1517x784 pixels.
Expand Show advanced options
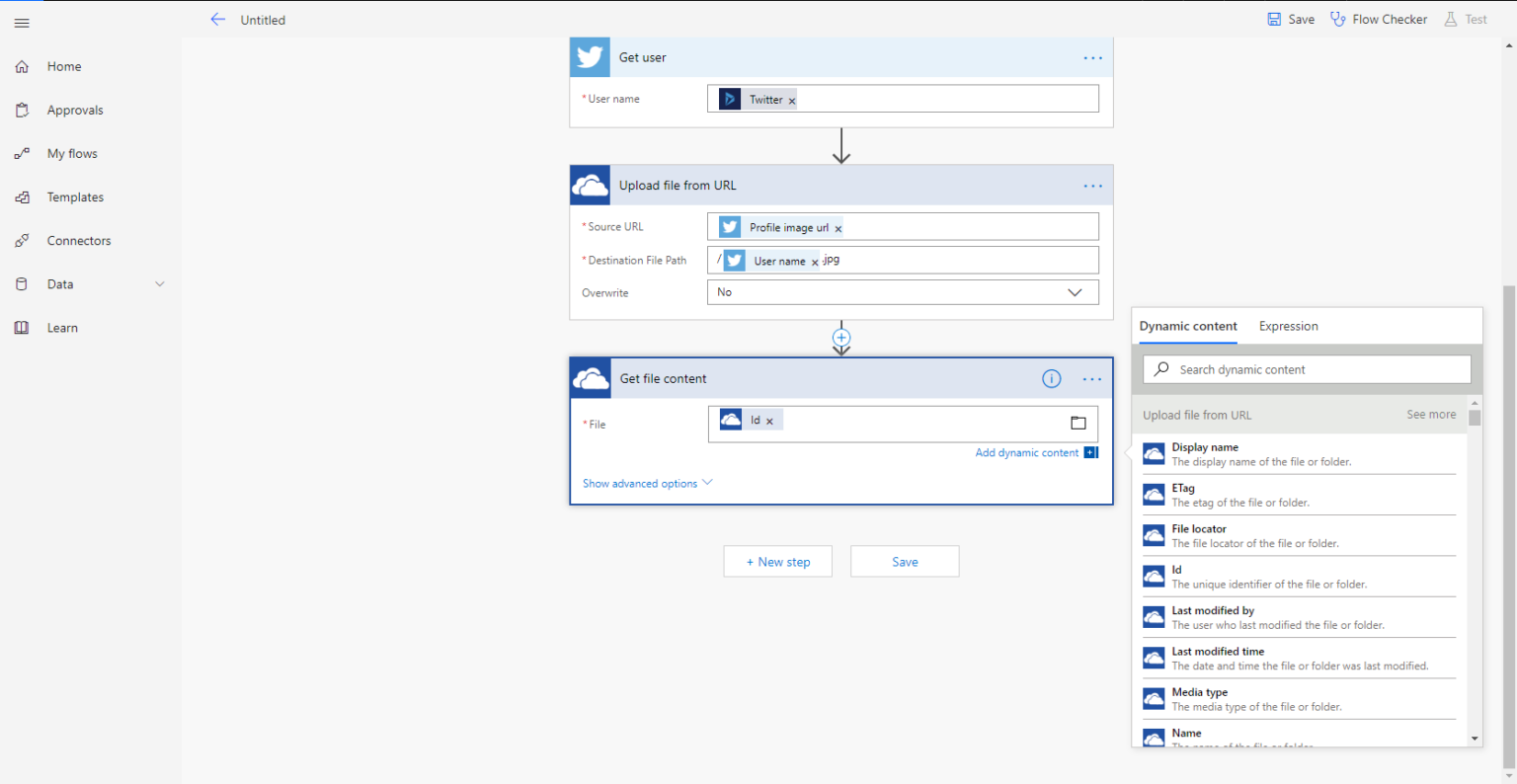coord(641,483)
